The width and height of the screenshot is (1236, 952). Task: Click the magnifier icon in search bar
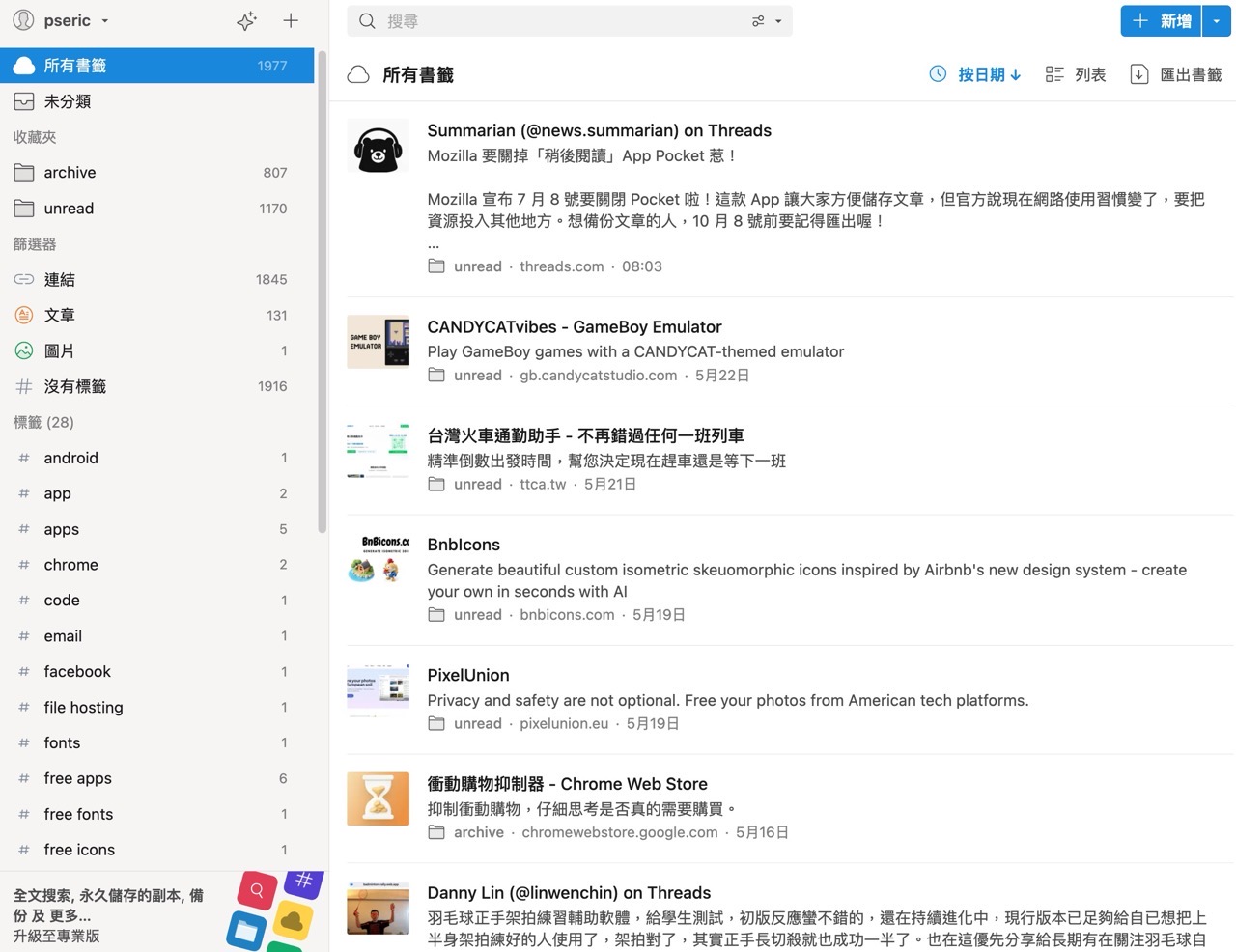367,21
